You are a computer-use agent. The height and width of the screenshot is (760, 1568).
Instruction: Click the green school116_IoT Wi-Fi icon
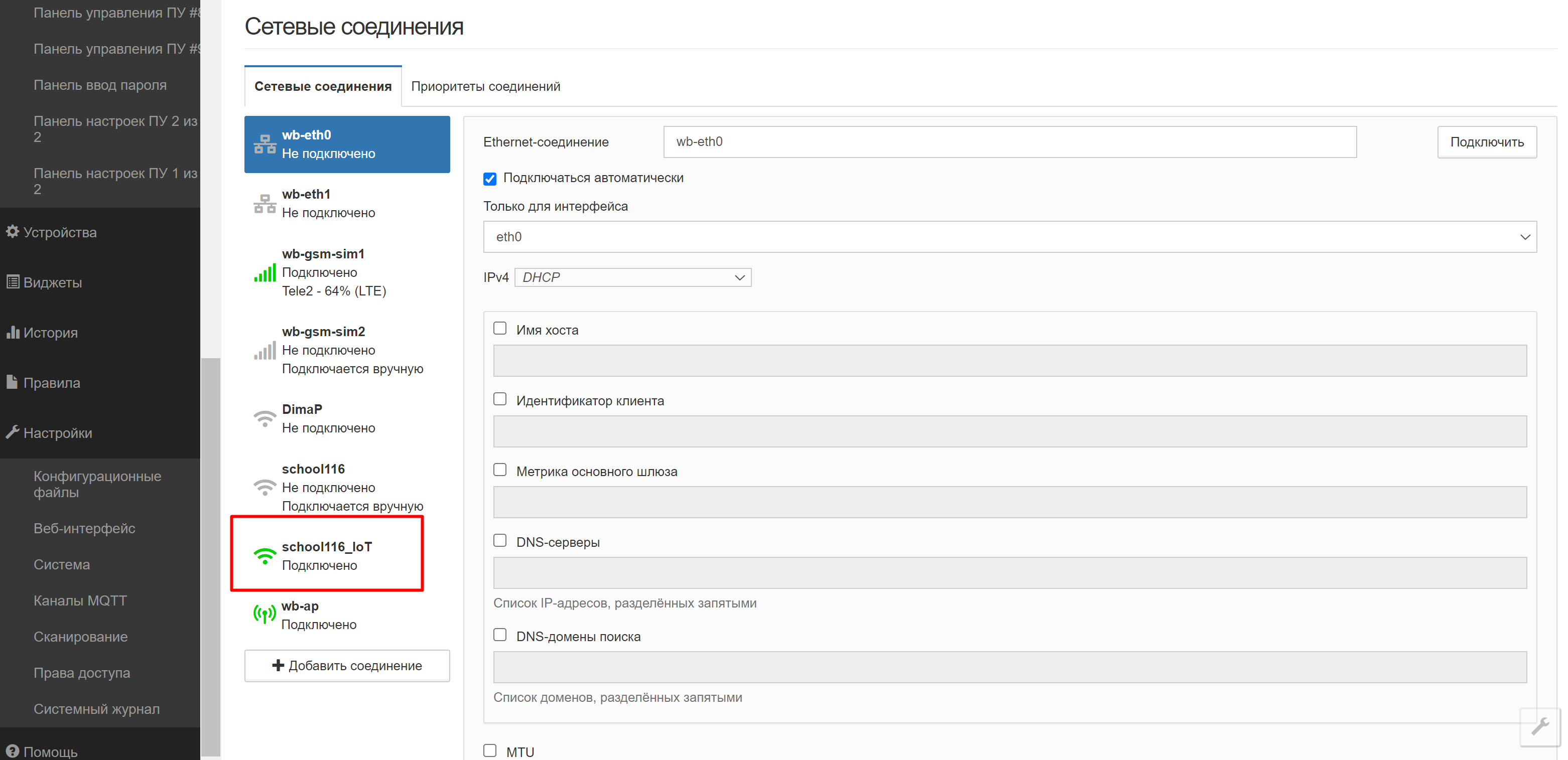point(265,556)
